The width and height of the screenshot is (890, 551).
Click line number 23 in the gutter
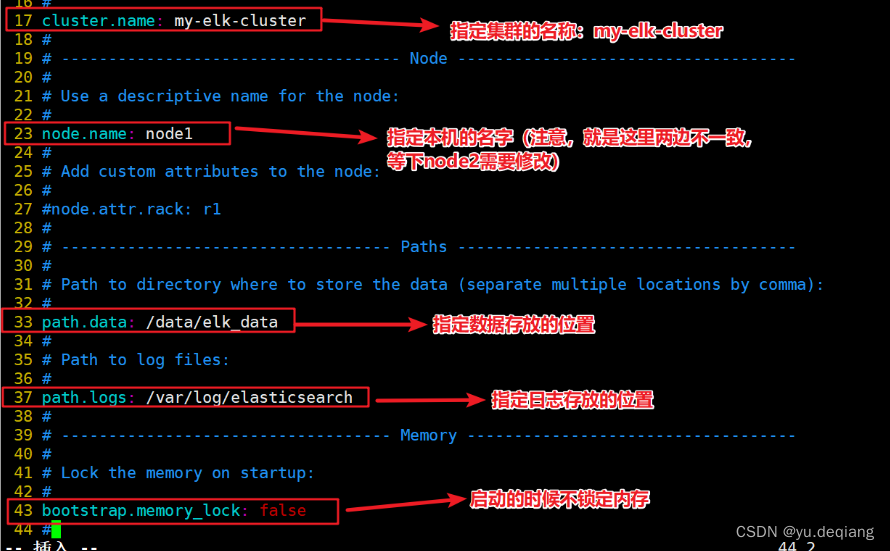click(x=23, y=134)
